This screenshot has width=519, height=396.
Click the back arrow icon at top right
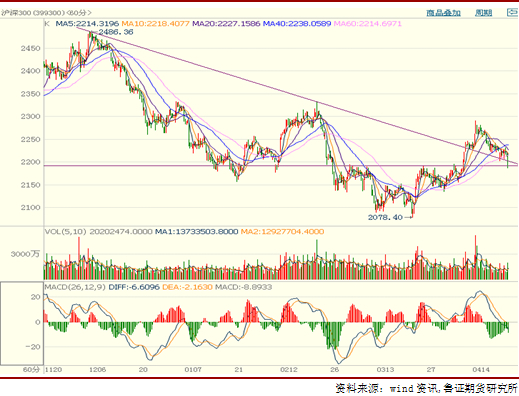click(512, 13)
